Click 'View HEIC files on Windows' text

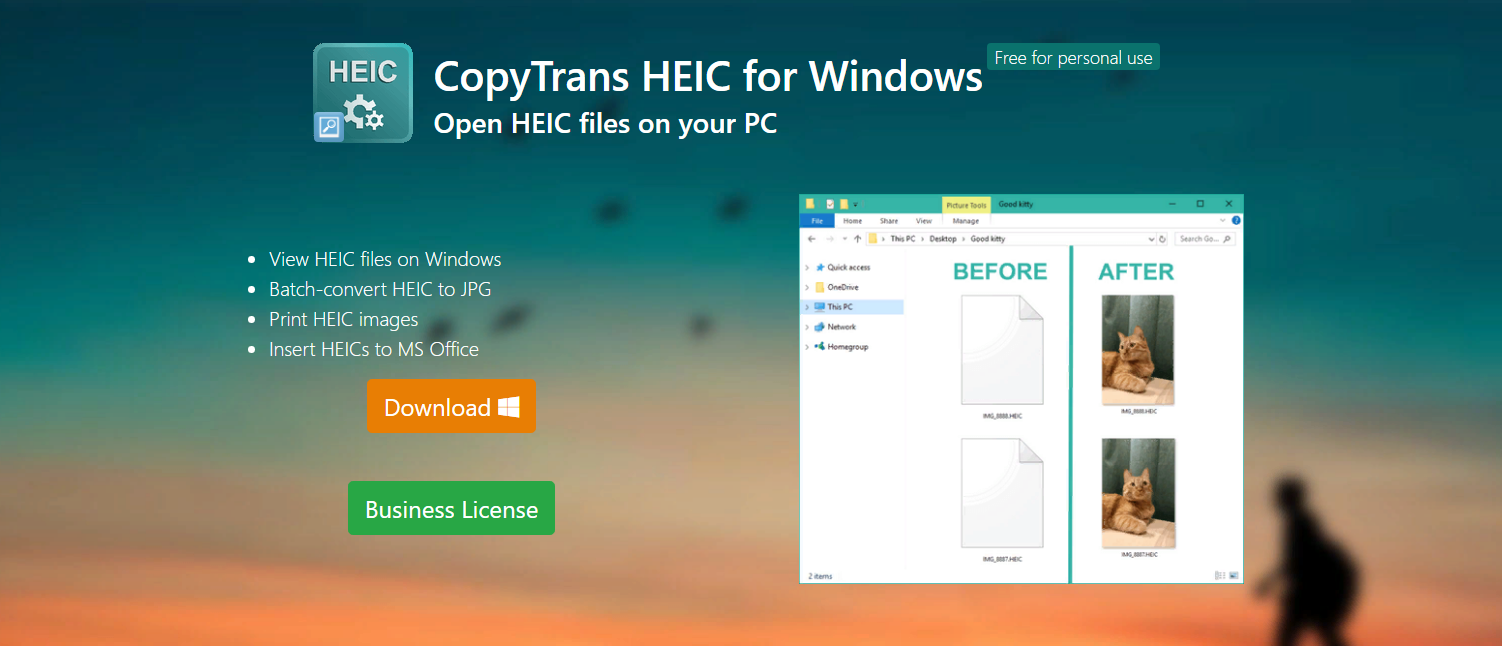point(385,259)
